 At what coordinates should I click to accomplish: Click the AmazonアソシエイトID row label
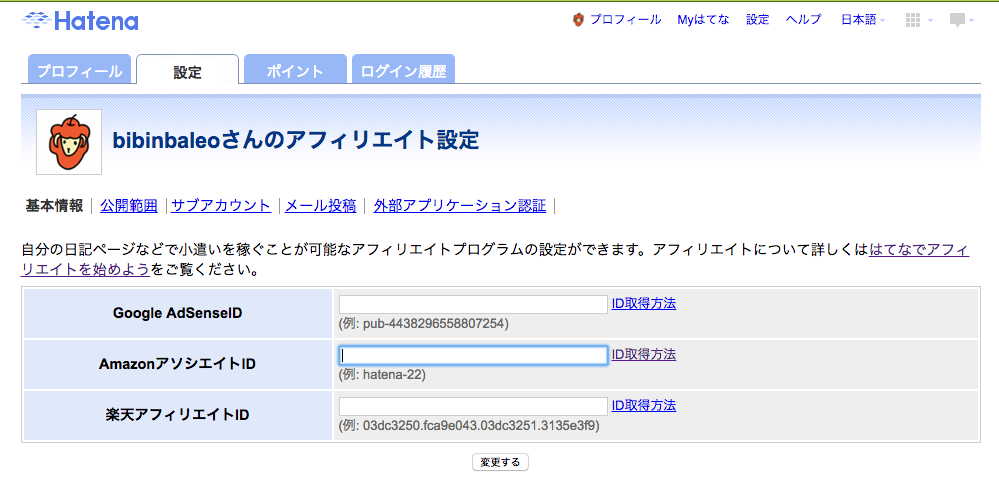[178, 364]
